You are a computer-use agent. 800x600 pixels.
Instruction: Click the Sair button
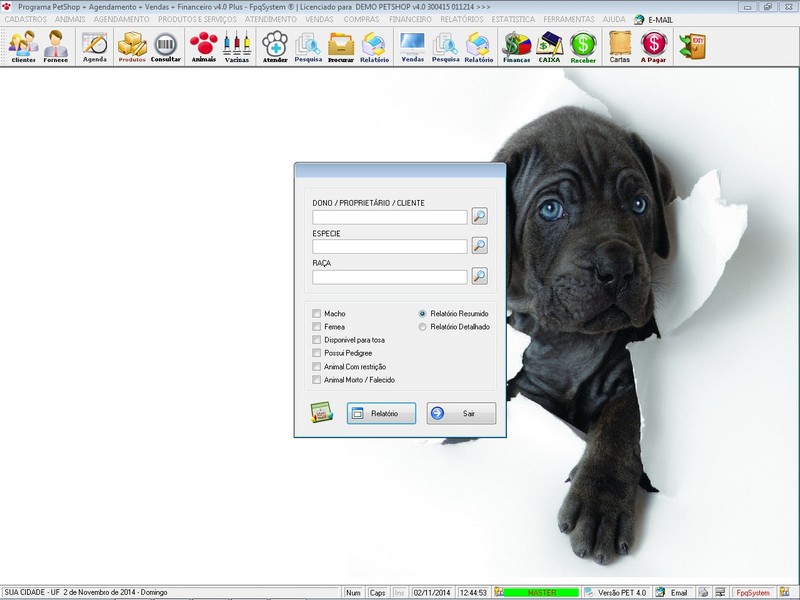pyautogui.click(x=461, y=413)
